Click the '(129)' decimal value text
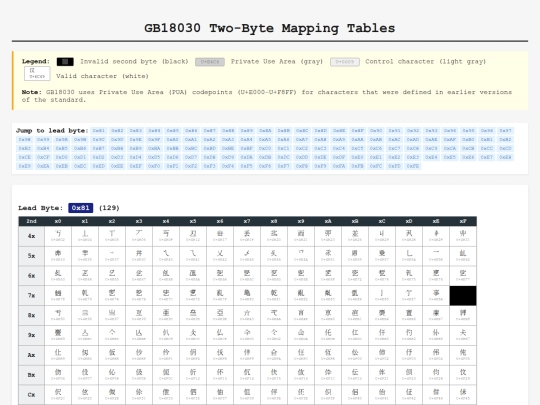 pyautogui.click(x=109, y=208)
